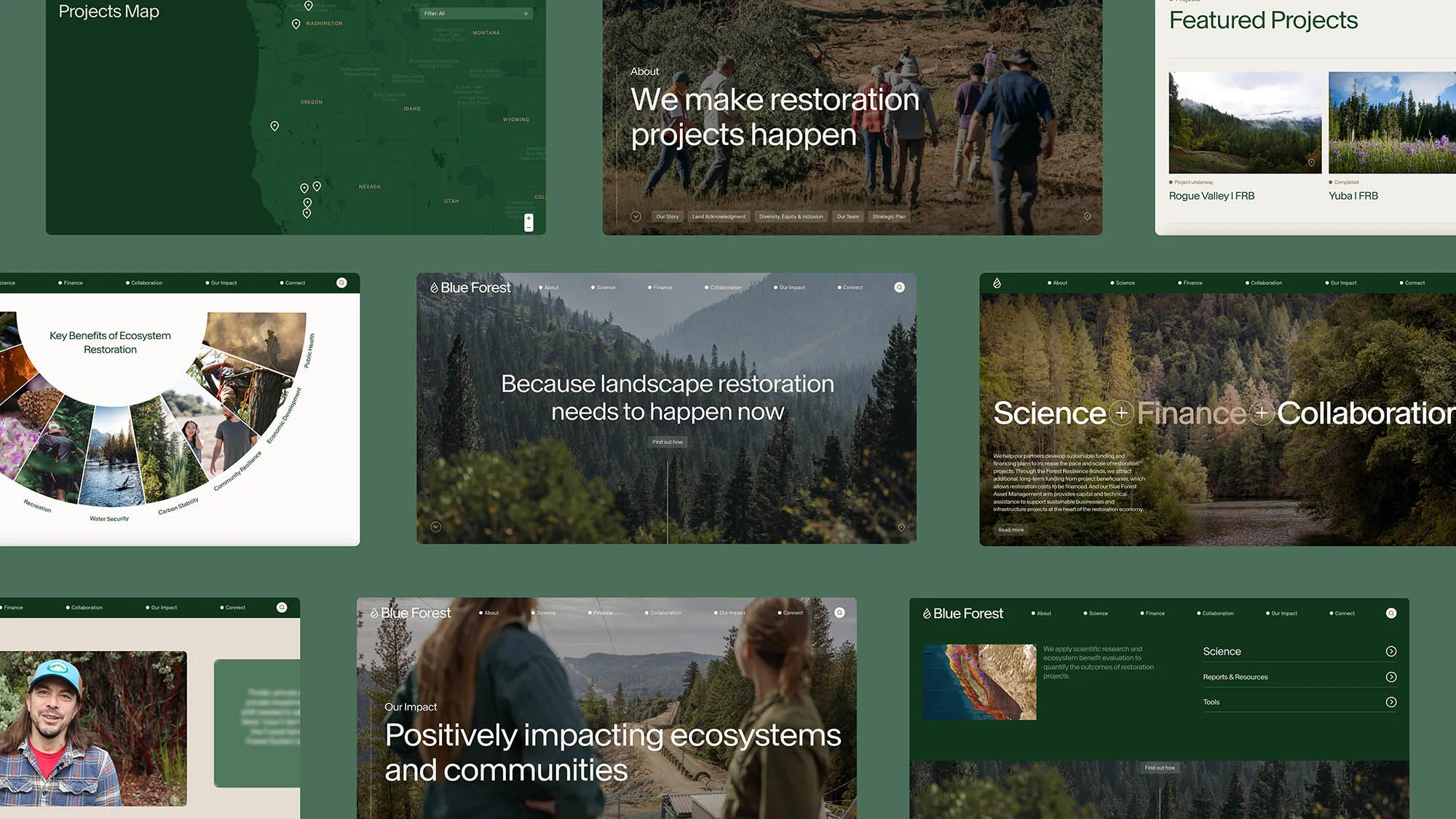Screen dimensions: 1456x819
Task: Select the 'Economic Development' wheel label
Action: [x=284, y=416]
